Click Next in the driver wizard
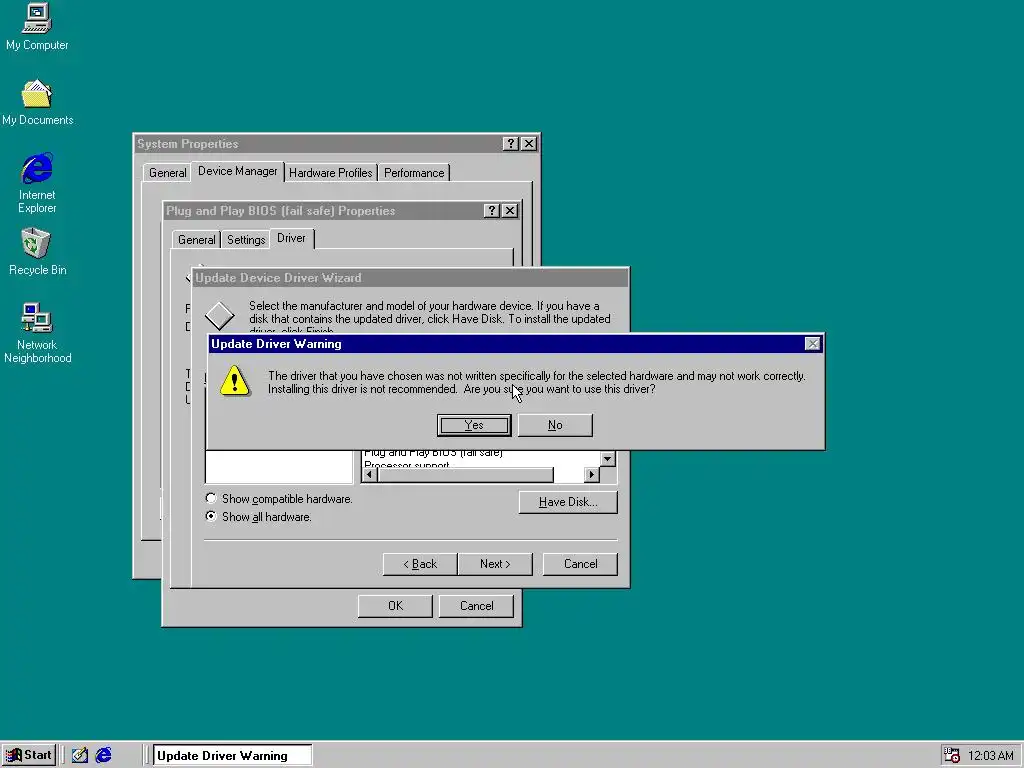 (x=495, y=564)
